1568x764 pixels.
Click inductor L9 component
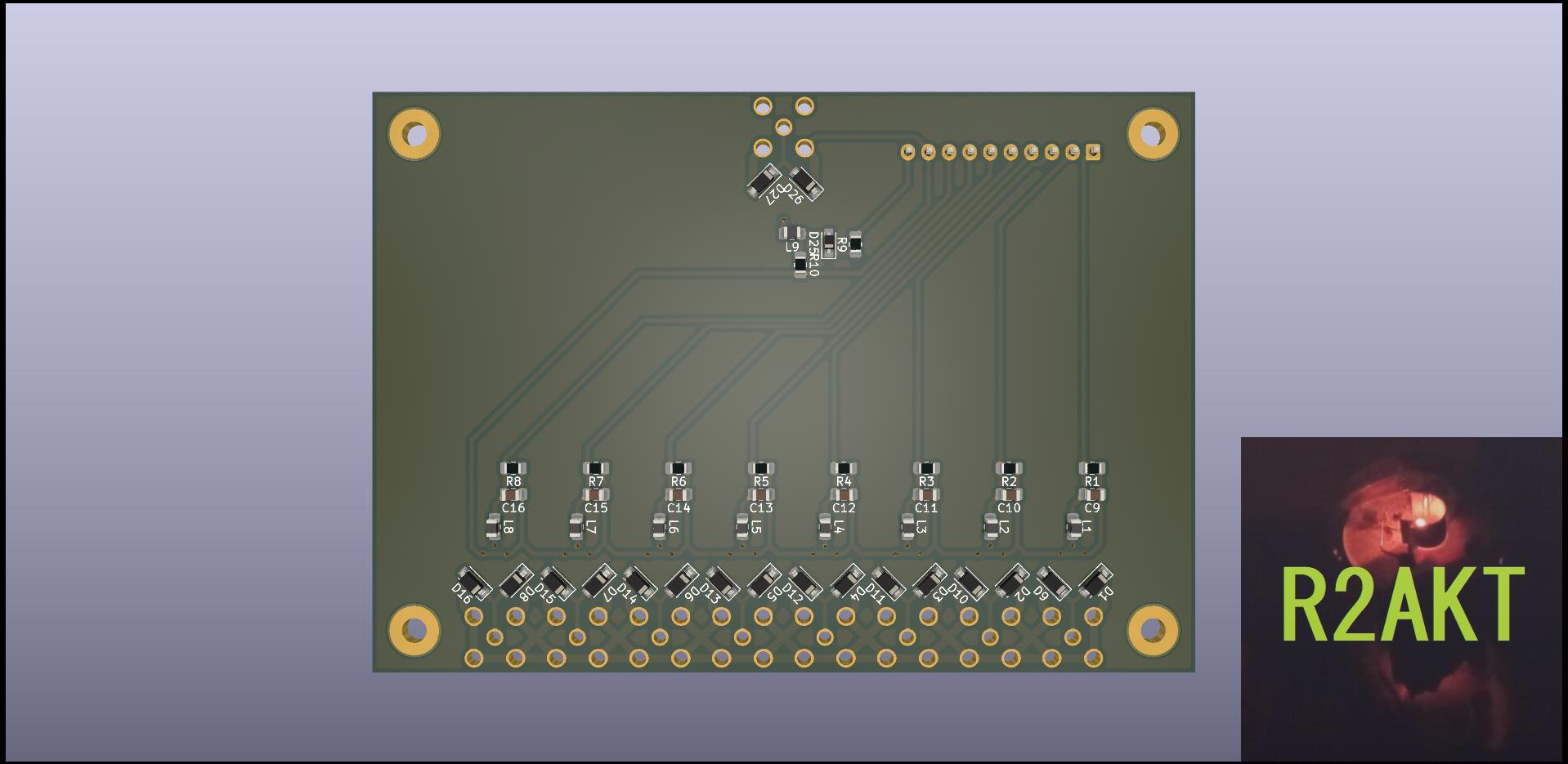(791, 233)
